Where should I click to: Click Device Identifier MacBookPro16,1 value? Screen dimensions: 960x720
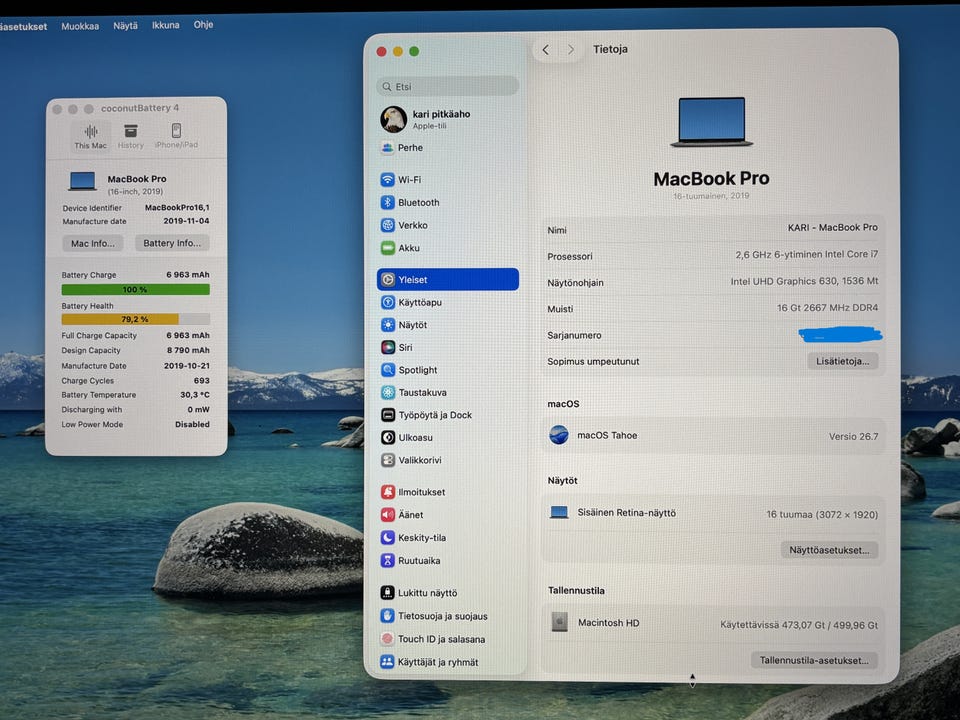177,208
